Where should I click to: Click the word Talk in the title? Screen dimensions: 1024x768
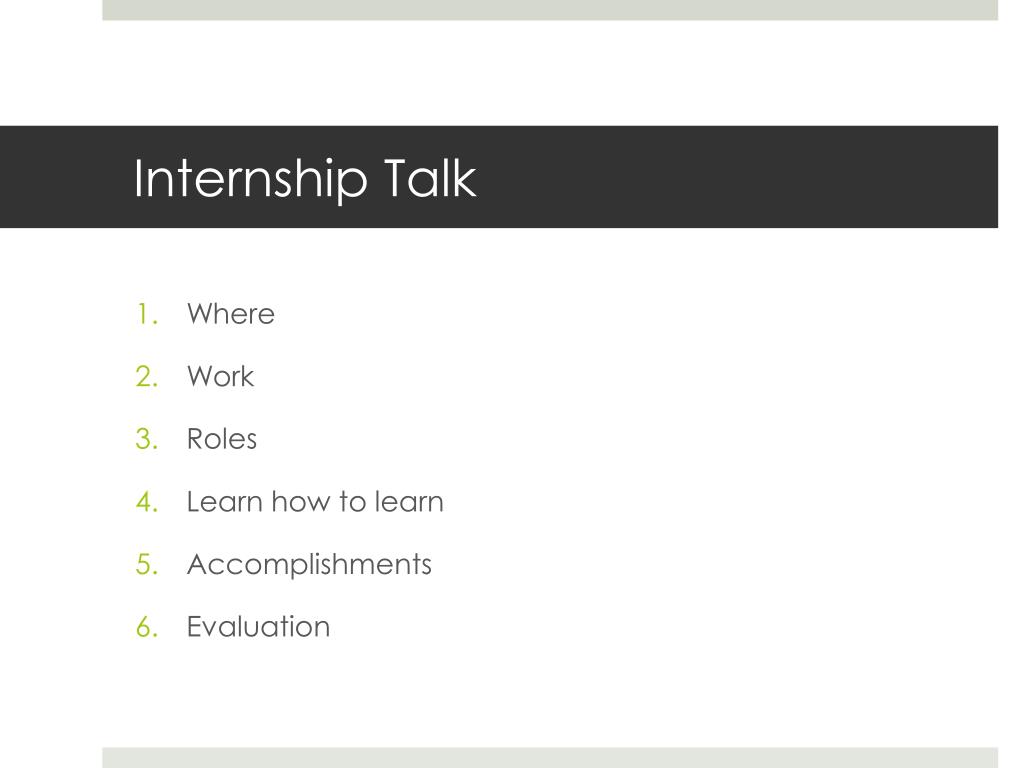point(430,177)
